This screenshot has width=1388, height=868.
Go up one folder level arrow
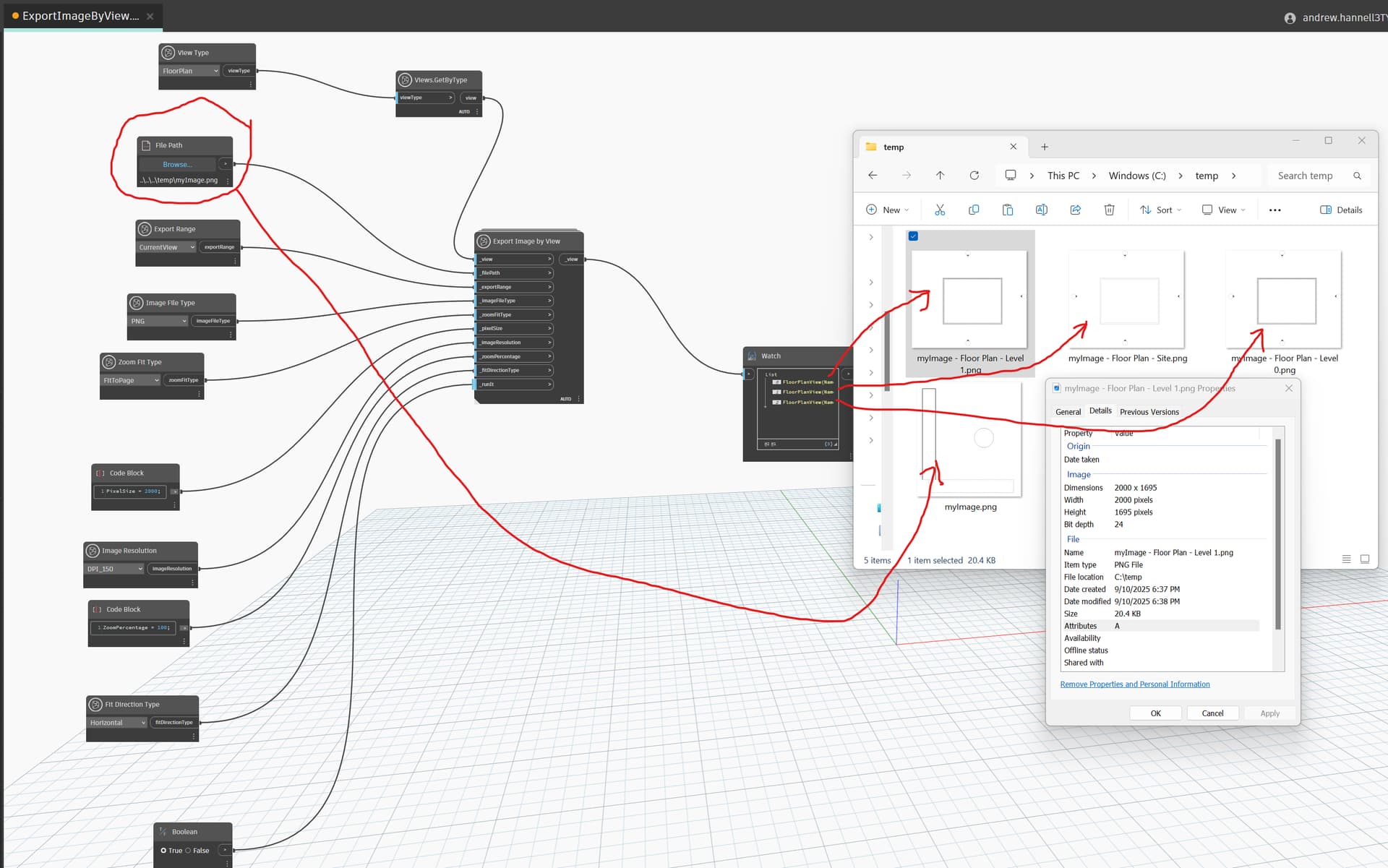tap(940, 176)
